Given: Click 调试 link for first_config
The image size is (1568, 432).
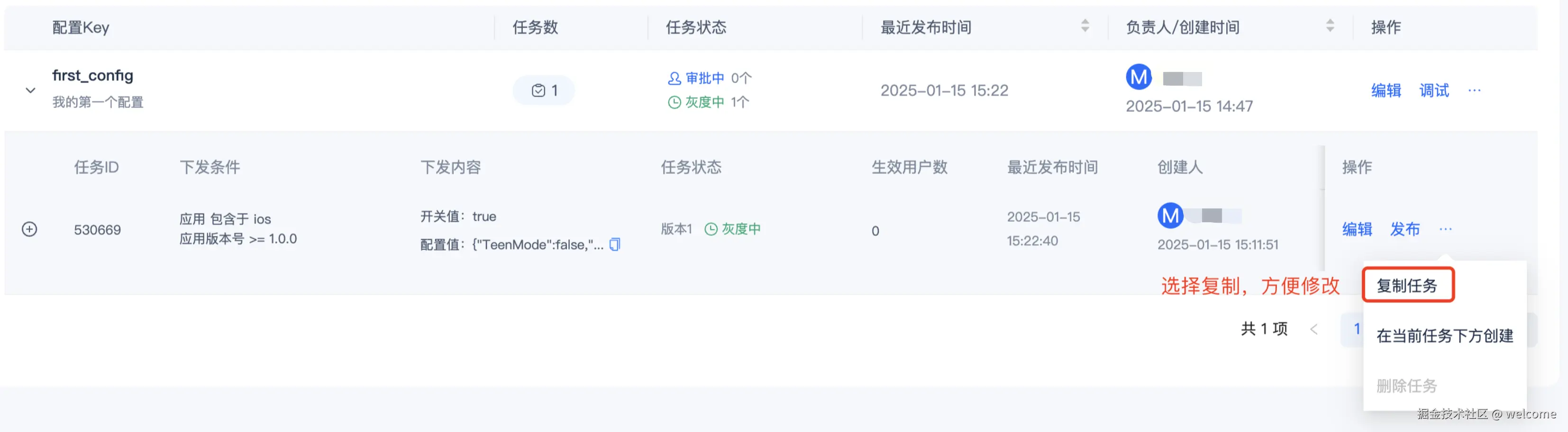Looking at the screenshot, I should (1434, 90).
